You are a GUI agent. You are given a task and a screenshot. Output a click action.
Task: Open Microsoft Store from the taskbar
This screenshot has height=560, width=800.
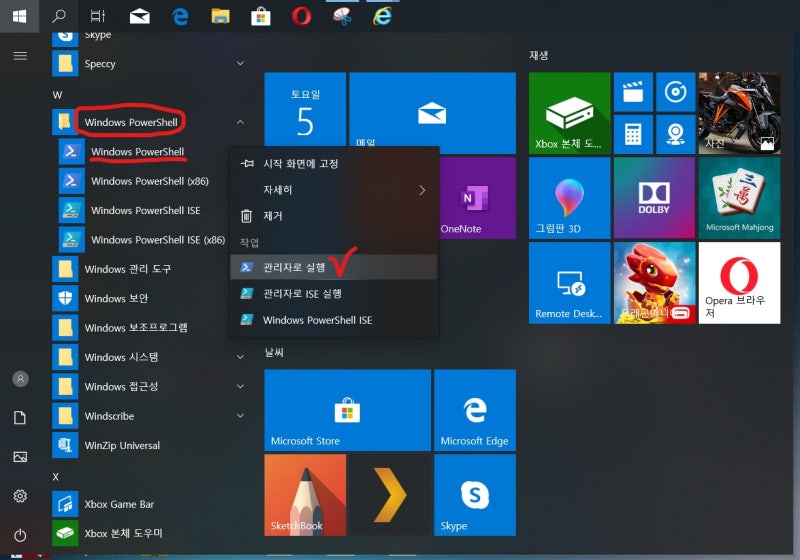(261, 17)
